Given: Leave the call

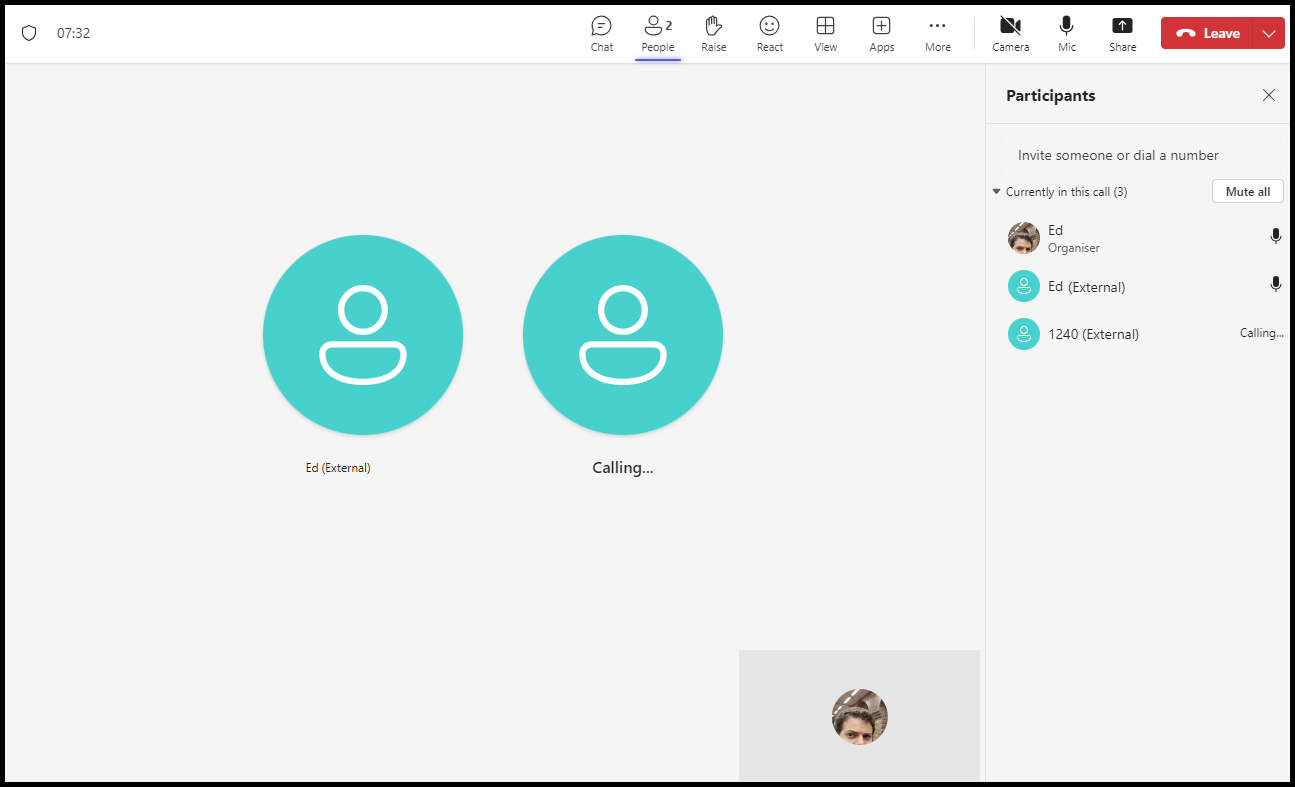Looking at the screenshot, I should click(x=1207, y=33).
